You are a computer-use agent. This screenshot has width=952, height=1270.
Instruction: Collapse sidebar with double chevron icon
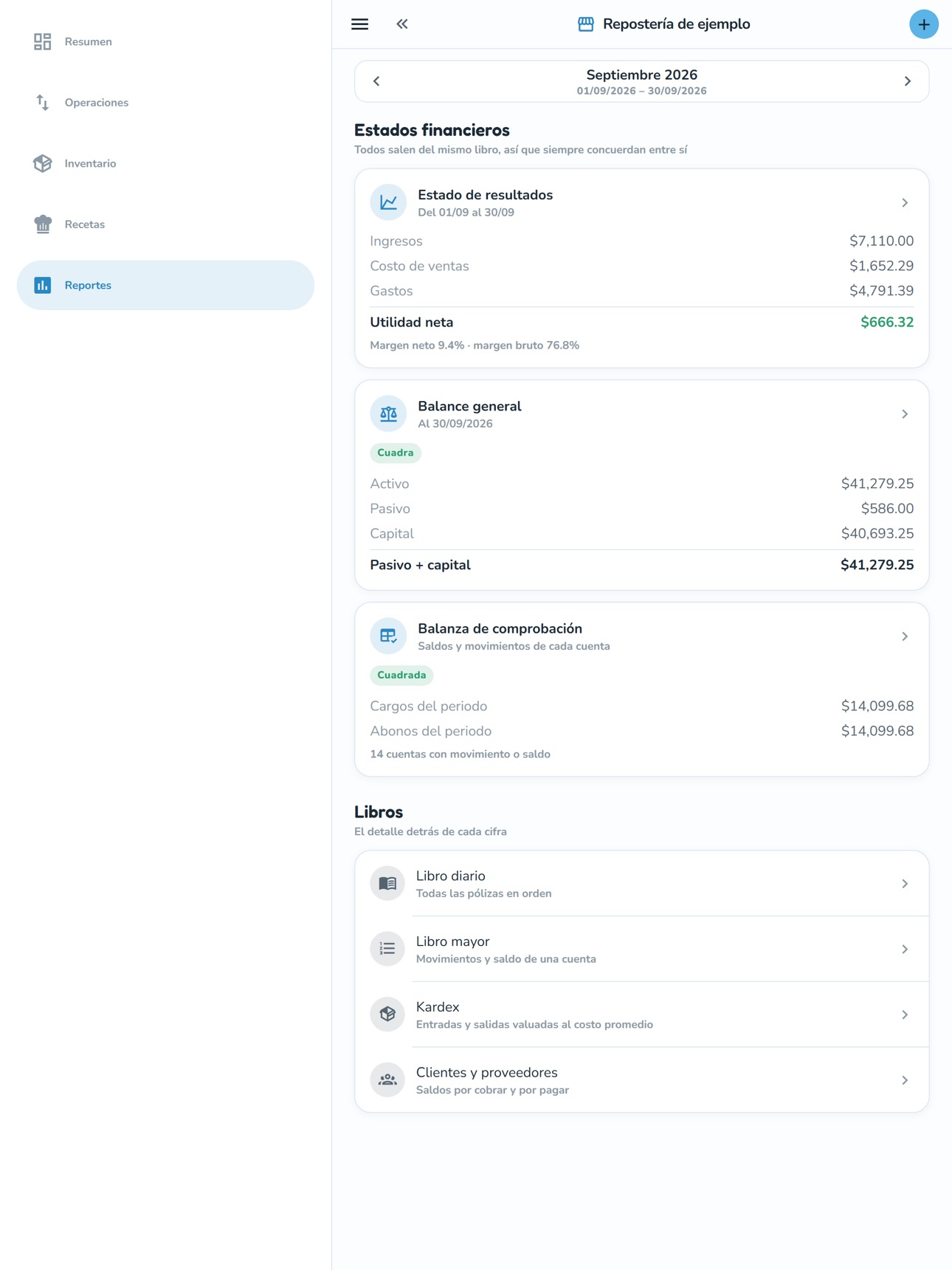pos(402,24)
